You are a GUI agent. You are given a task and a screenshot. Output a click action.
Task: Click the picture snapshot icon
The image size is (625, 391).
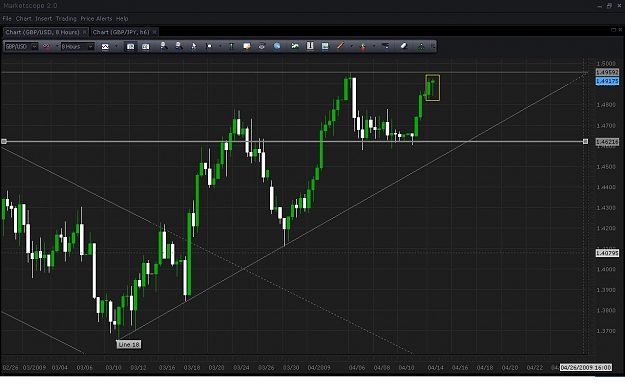coord(325,46)
